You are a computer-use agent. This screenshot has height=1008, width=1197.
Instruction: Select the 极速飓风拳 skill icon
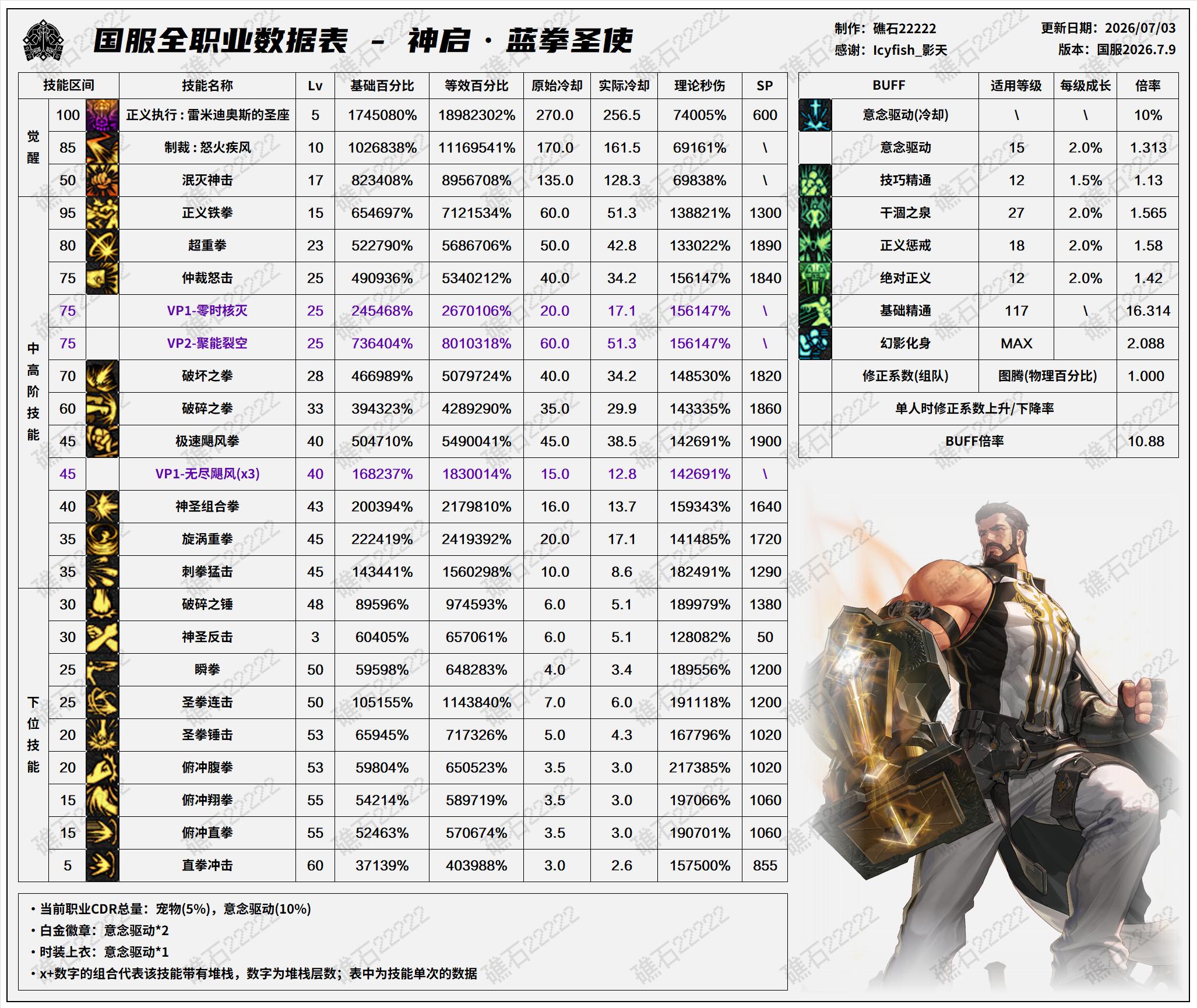[x=102, y=441]
